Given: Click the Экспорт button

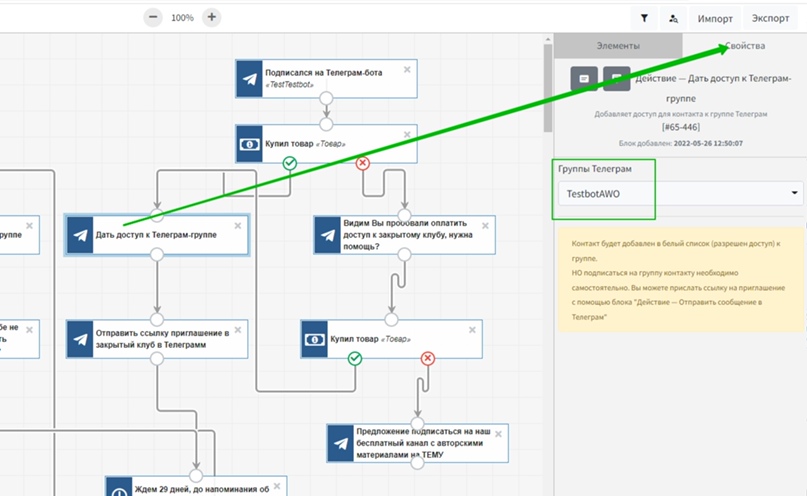Looking at the screenshot, I should pyautogui.click(x=770, y=18).
